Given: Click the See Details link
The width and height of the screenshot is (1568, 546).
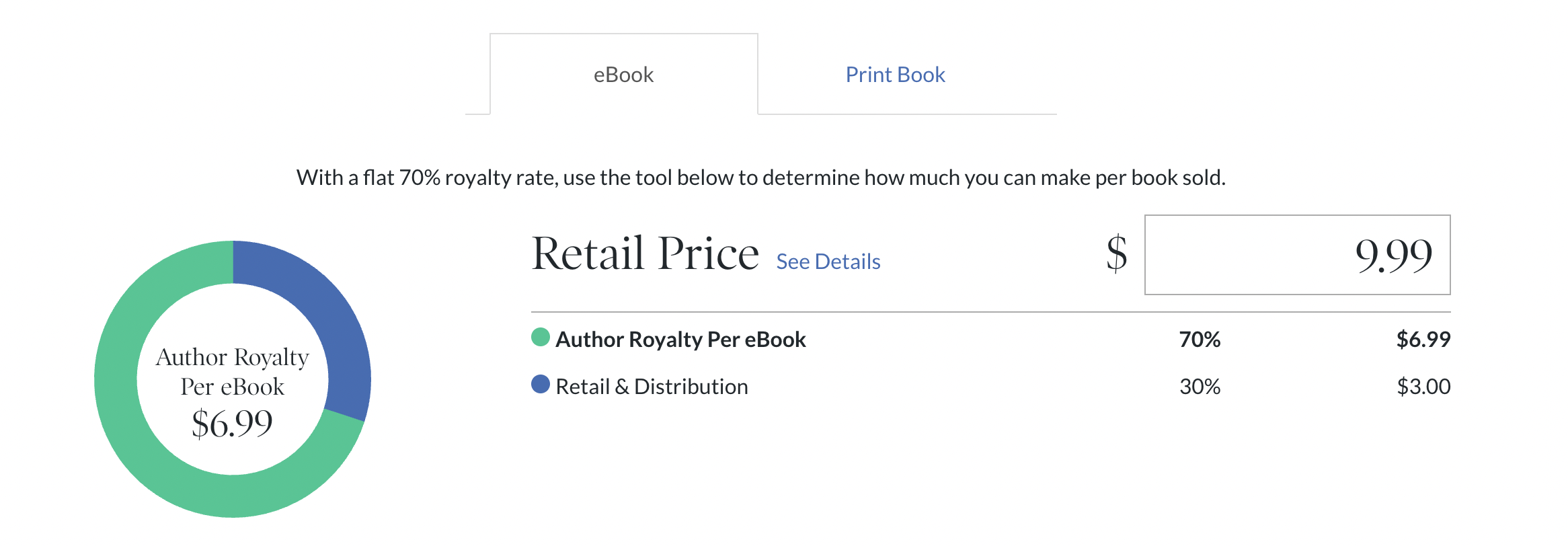Looking at the screenshot, I should [828, 262].
